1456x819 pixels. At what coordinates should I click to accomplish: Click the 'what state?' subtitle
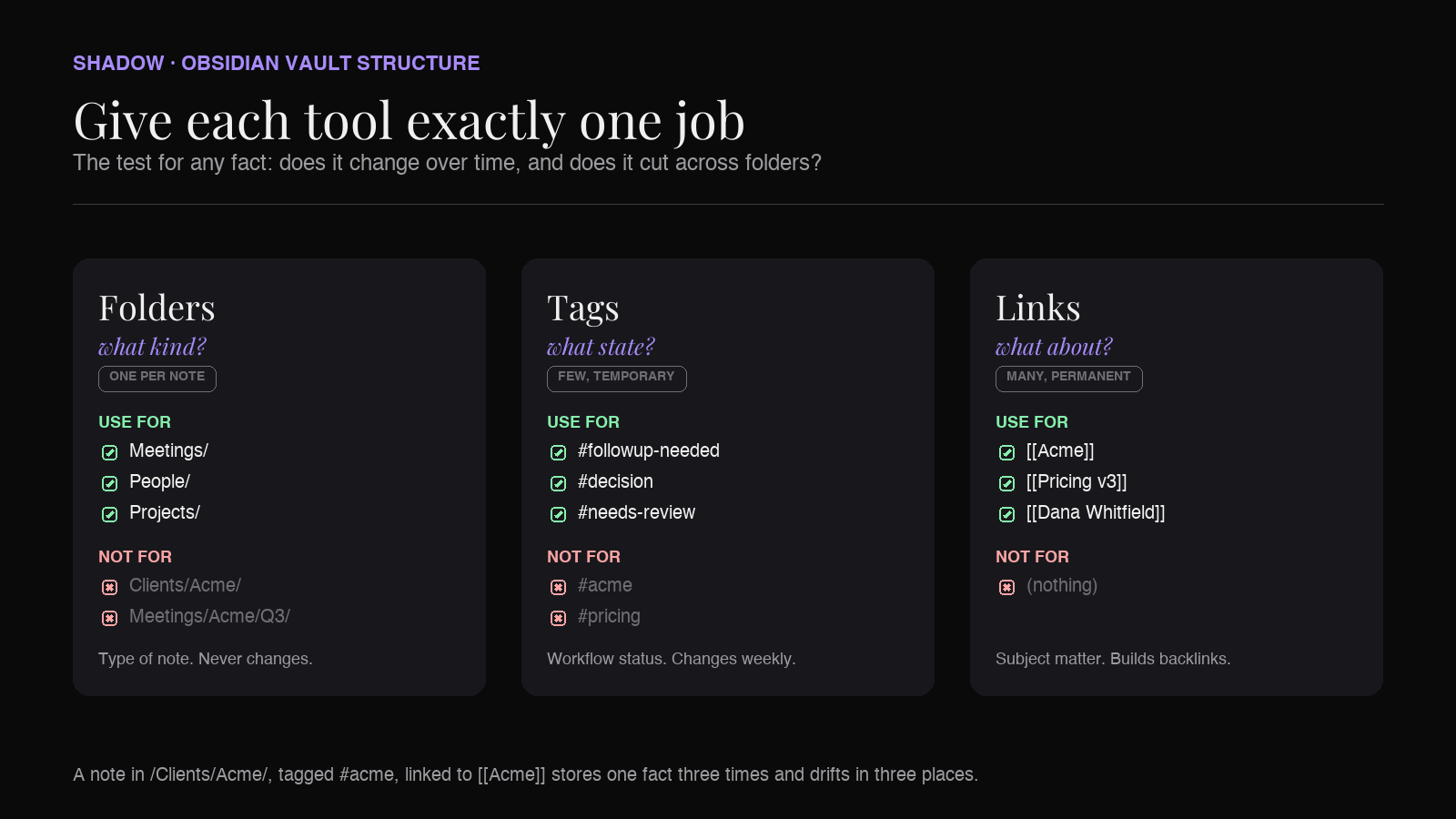click(x=602, y=347)
